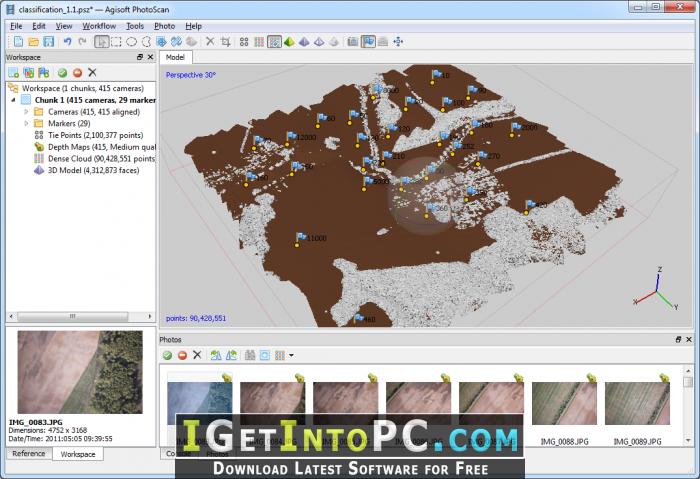Switch to the shaded model view

tap(289, 42)
